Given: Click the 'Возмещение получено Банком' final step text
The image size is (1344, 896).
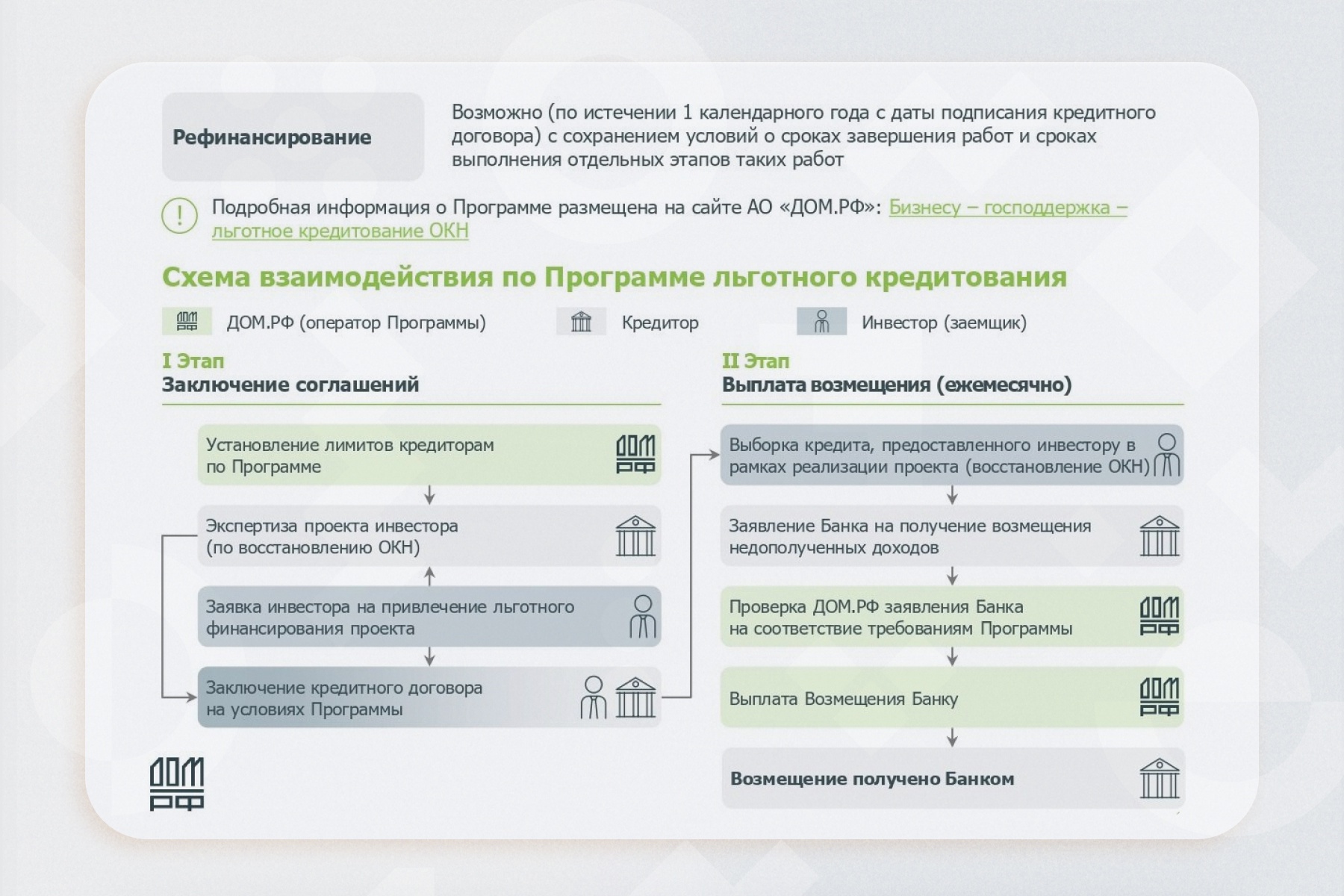Looking at the screenshot, I should point(871,779).
